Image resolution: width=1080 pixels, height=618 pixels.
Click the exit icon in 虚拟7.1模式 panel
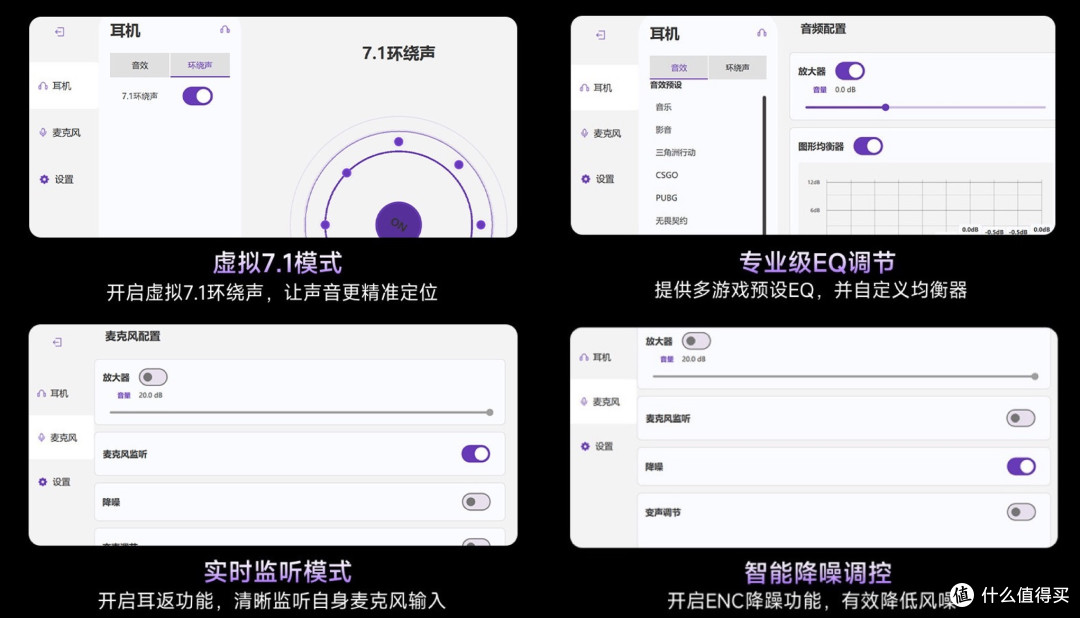(60, 32)
